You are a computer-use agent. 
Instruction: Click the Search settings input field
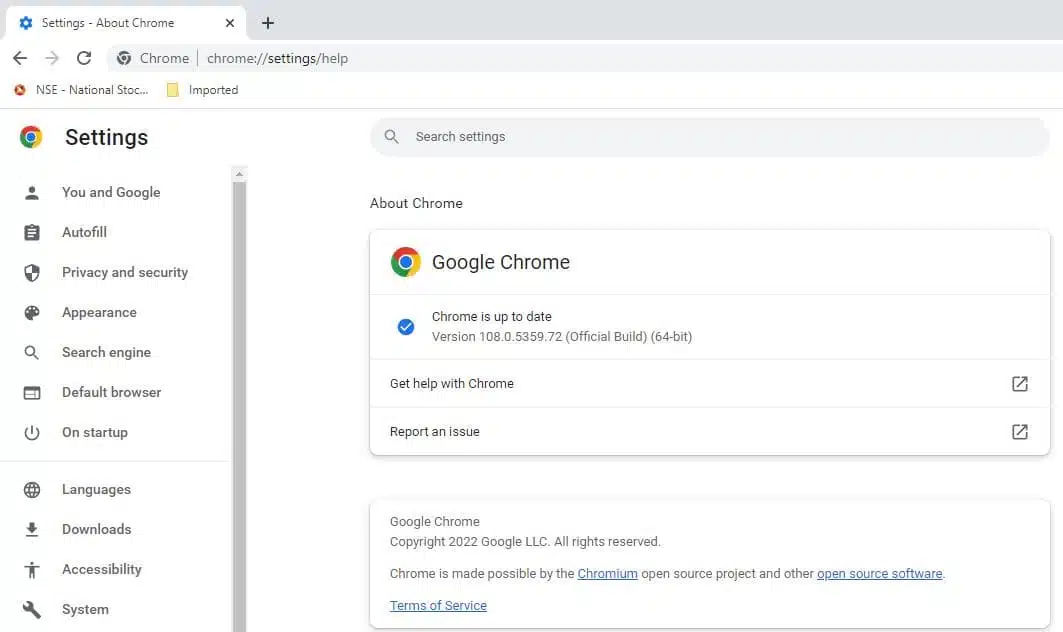coord(709,137)
